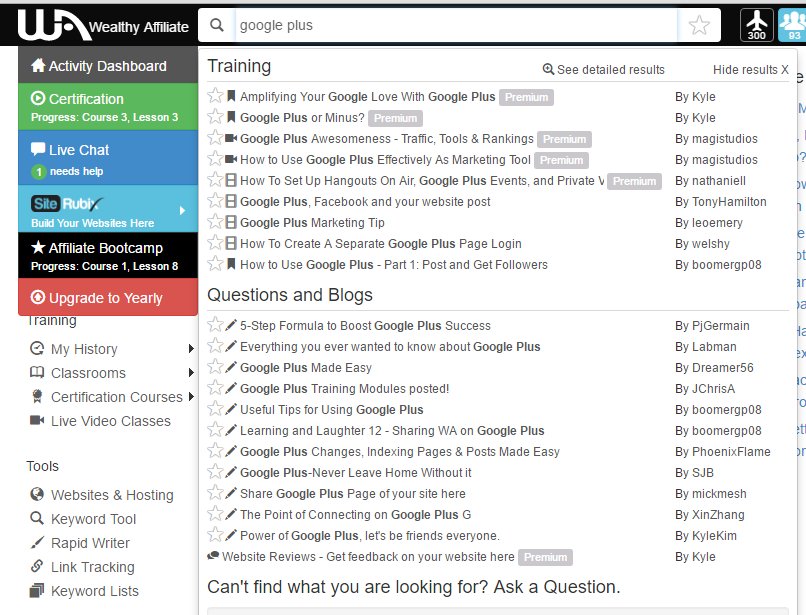The image size is (806, 615).
Task: Click Premium badge on Website Reviews
Action: (x=545, y=557)
